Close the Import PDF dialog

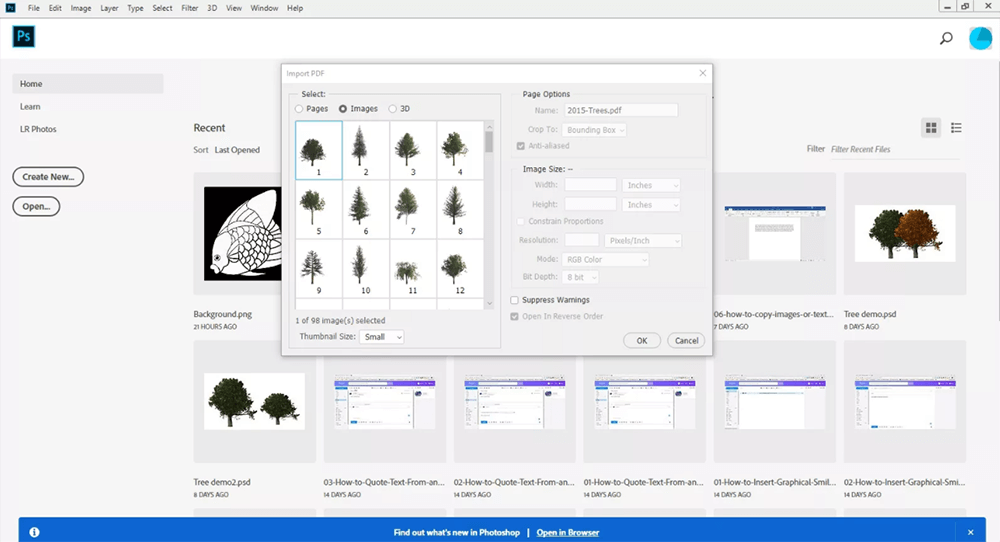pos(703,73)
